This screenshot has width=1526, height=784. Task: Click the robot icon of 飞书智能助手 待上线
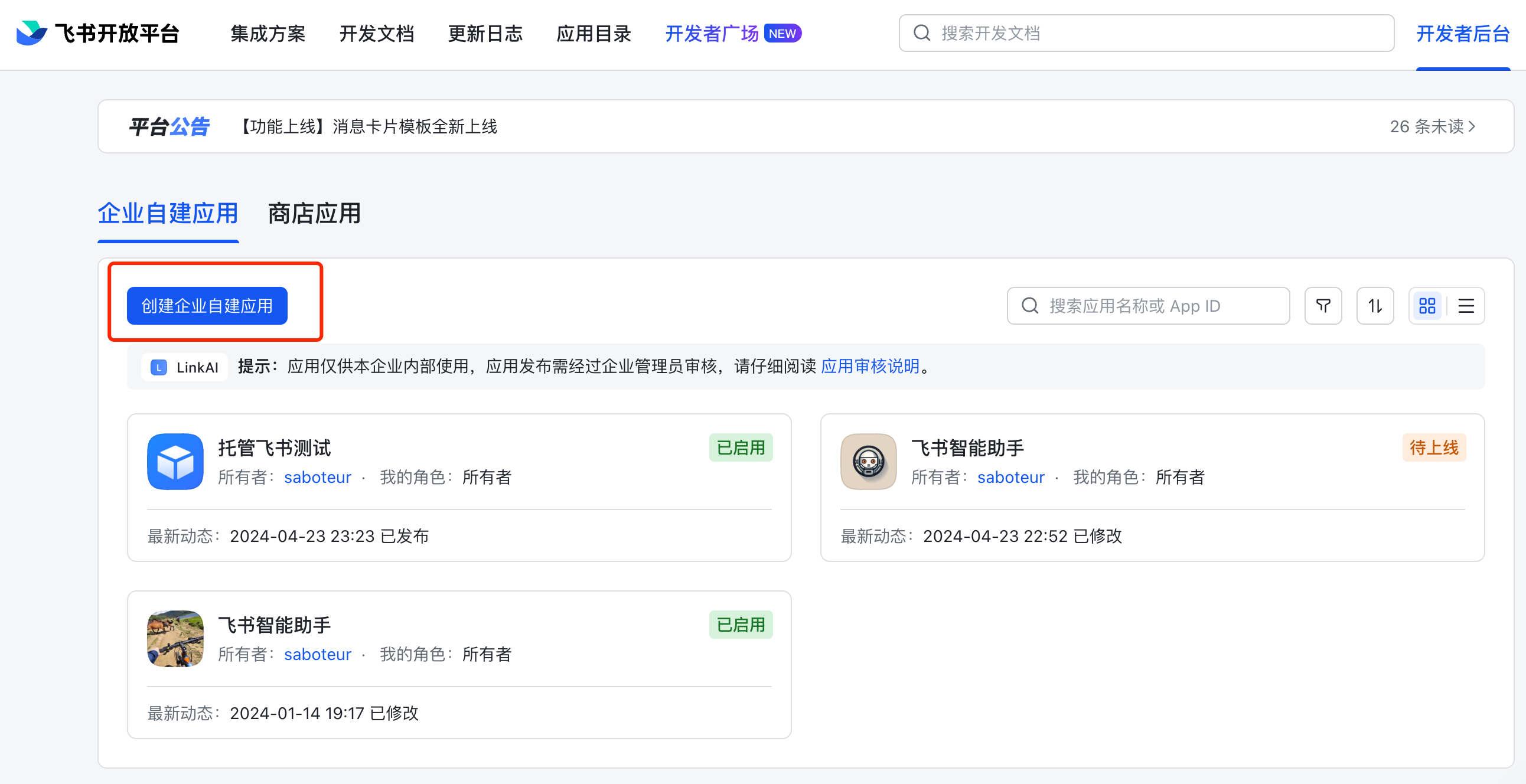(x=869, y=462)
